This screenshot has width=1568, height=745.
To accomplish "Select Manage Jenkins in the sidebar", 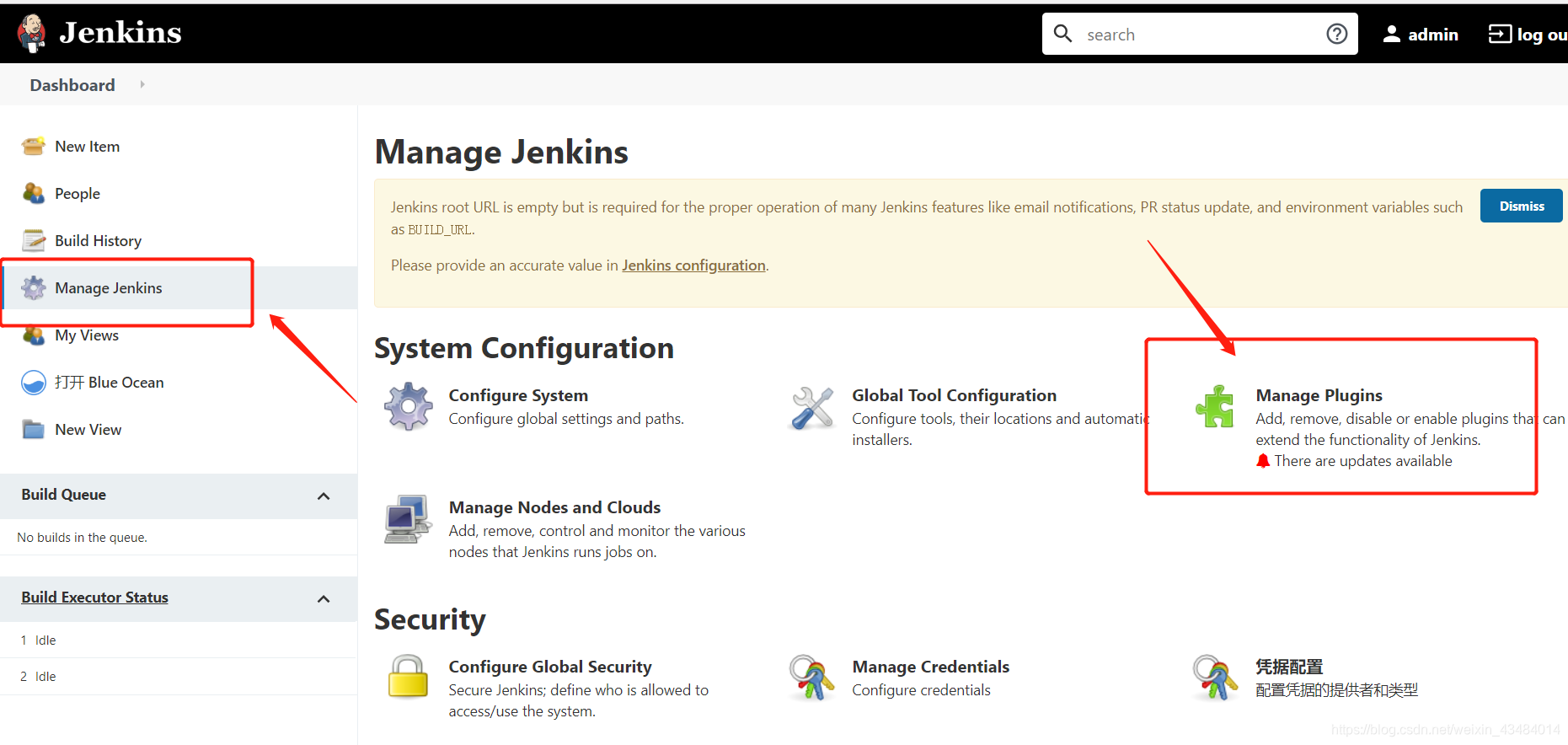I will 109,288.
